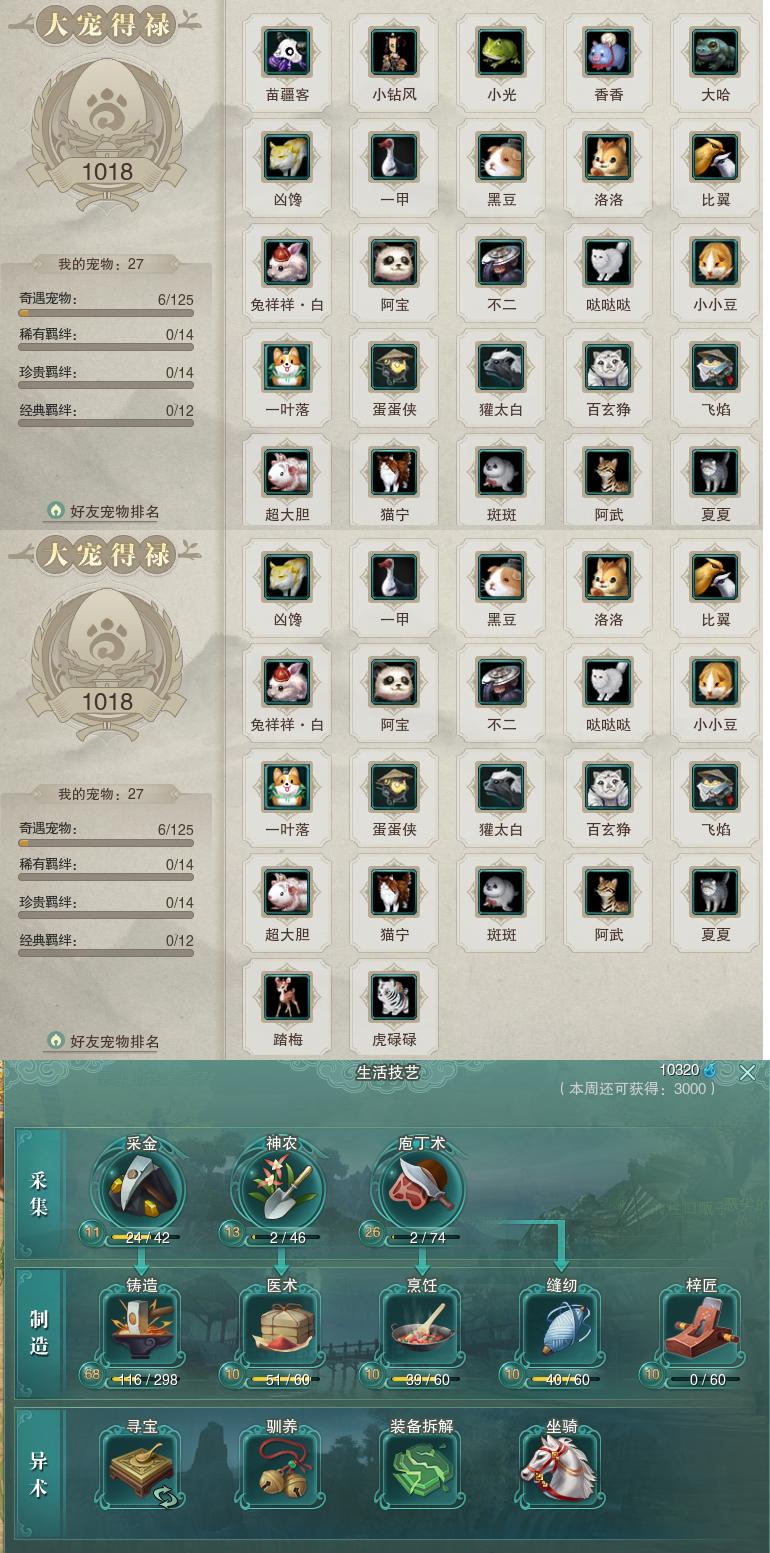This screenshot has height=1553, width=770.
Task: Select the 庖丁术 butchery skill
Action: point(422,1188)
